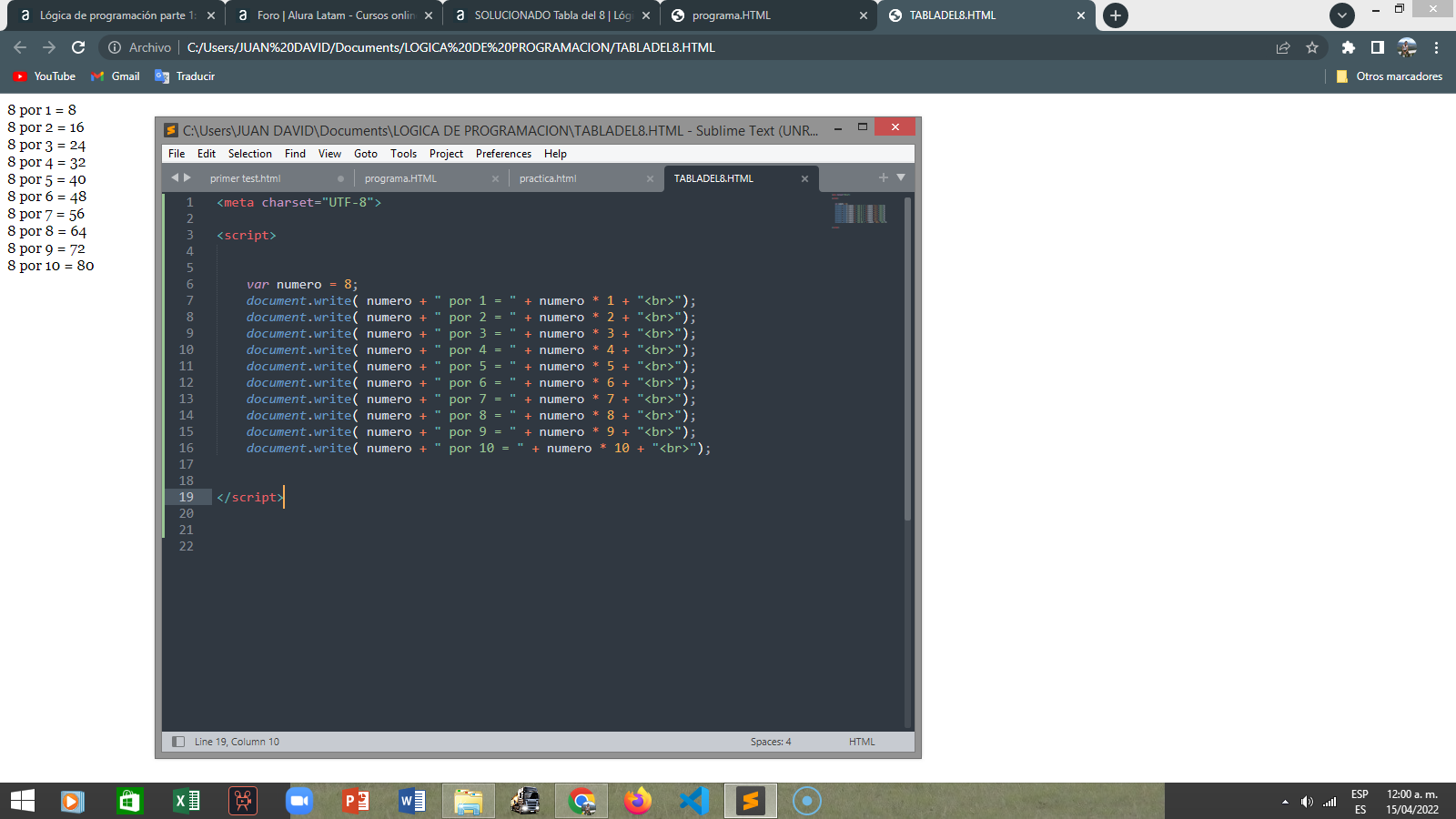Open the Gmail bookmark

coord(116,76)
